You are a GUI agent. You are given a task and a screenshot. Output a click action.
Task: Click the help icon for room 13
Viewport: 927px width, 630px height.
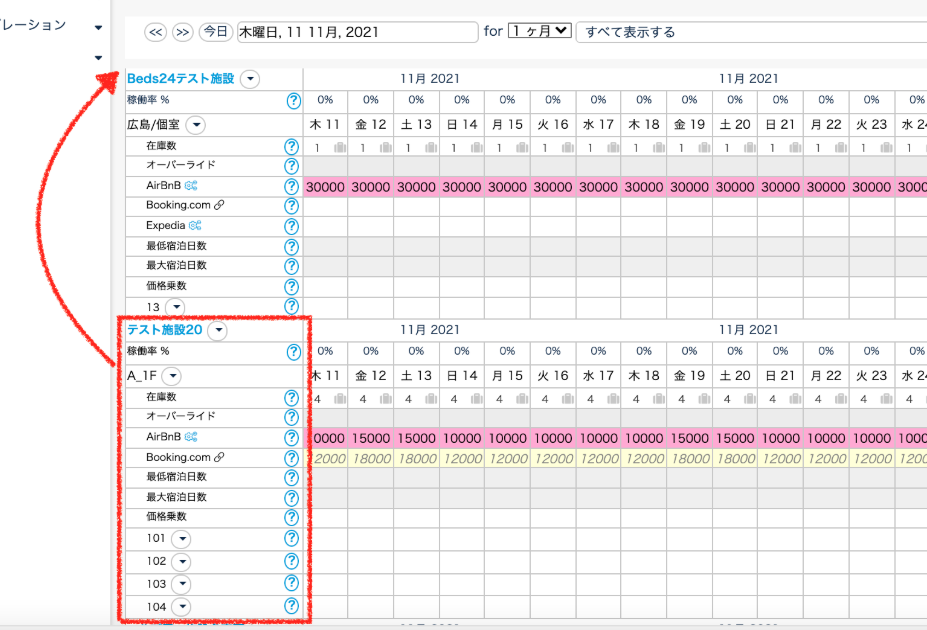pos(292,307)
